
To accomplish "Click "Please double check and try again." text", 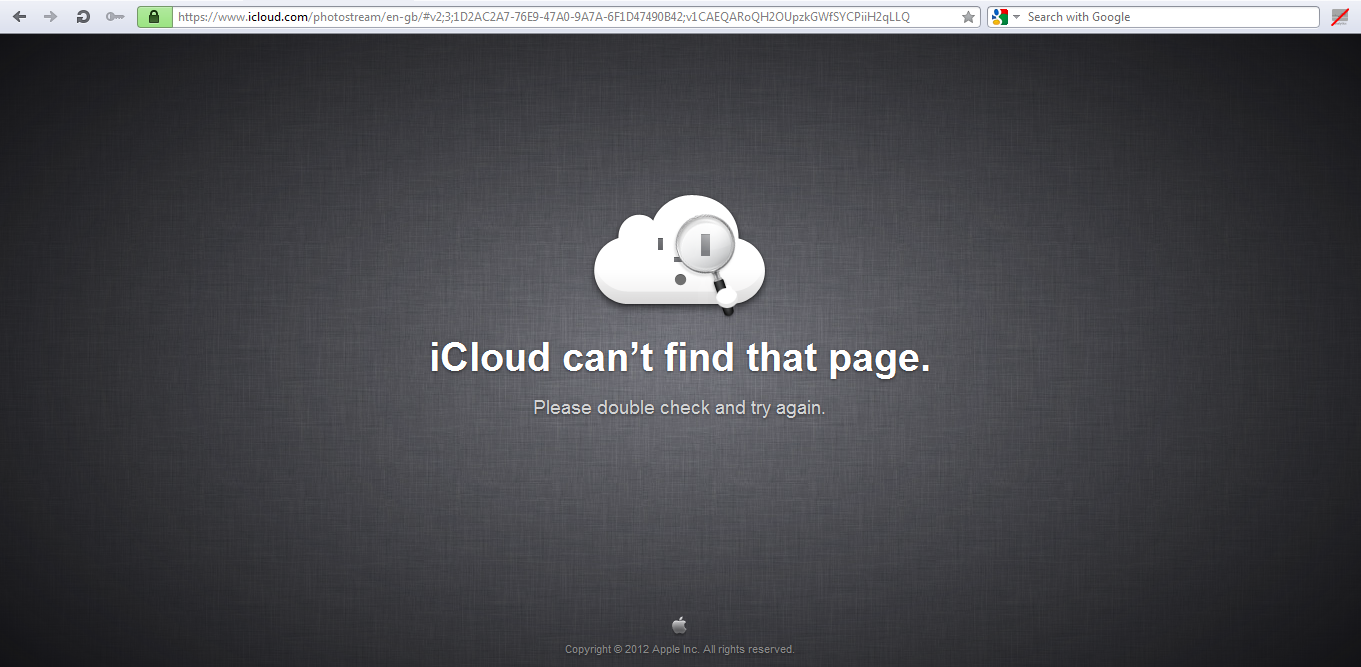I will pos(680,408).
